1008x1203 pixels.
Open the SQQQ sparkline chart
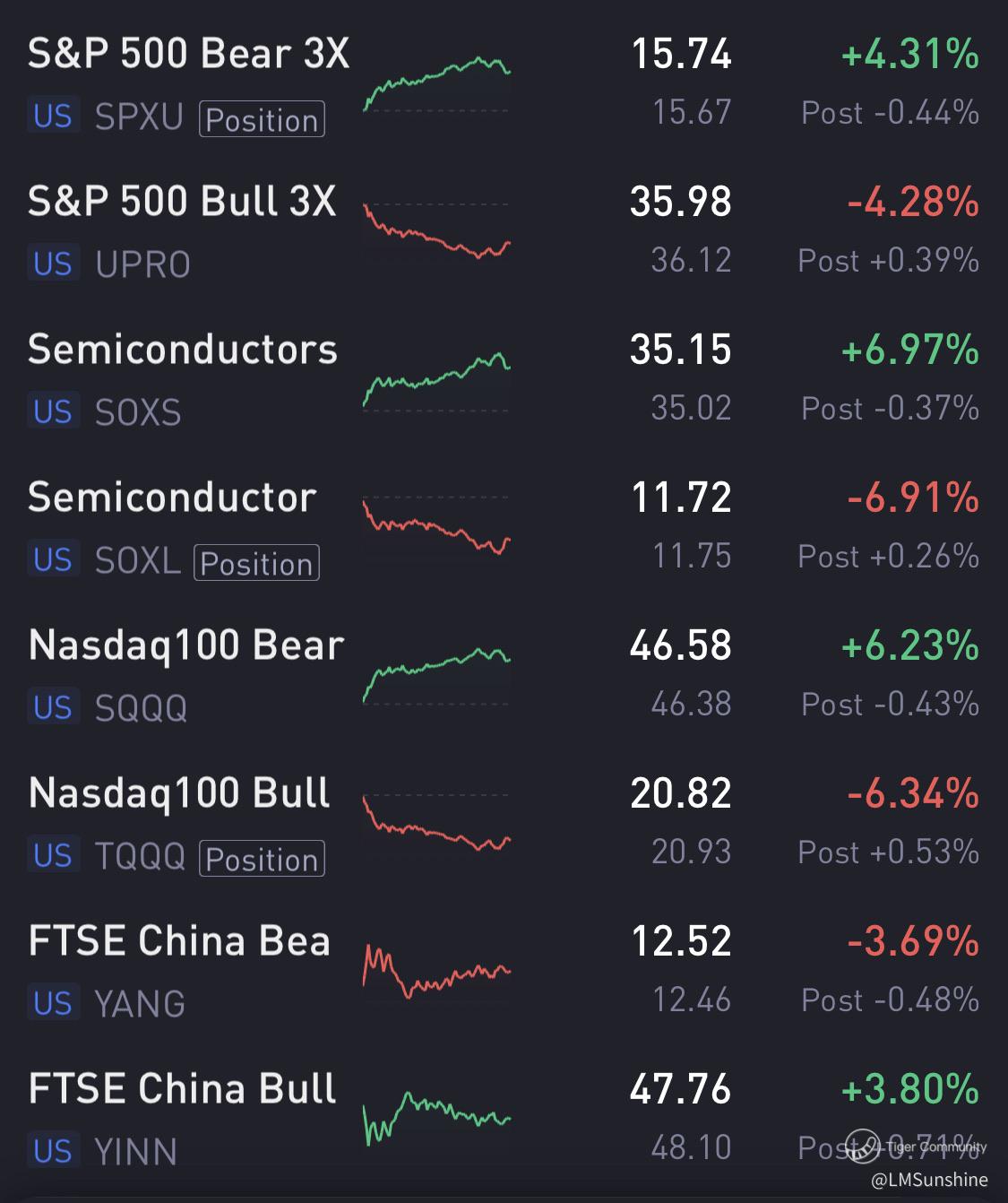point(436,676)
